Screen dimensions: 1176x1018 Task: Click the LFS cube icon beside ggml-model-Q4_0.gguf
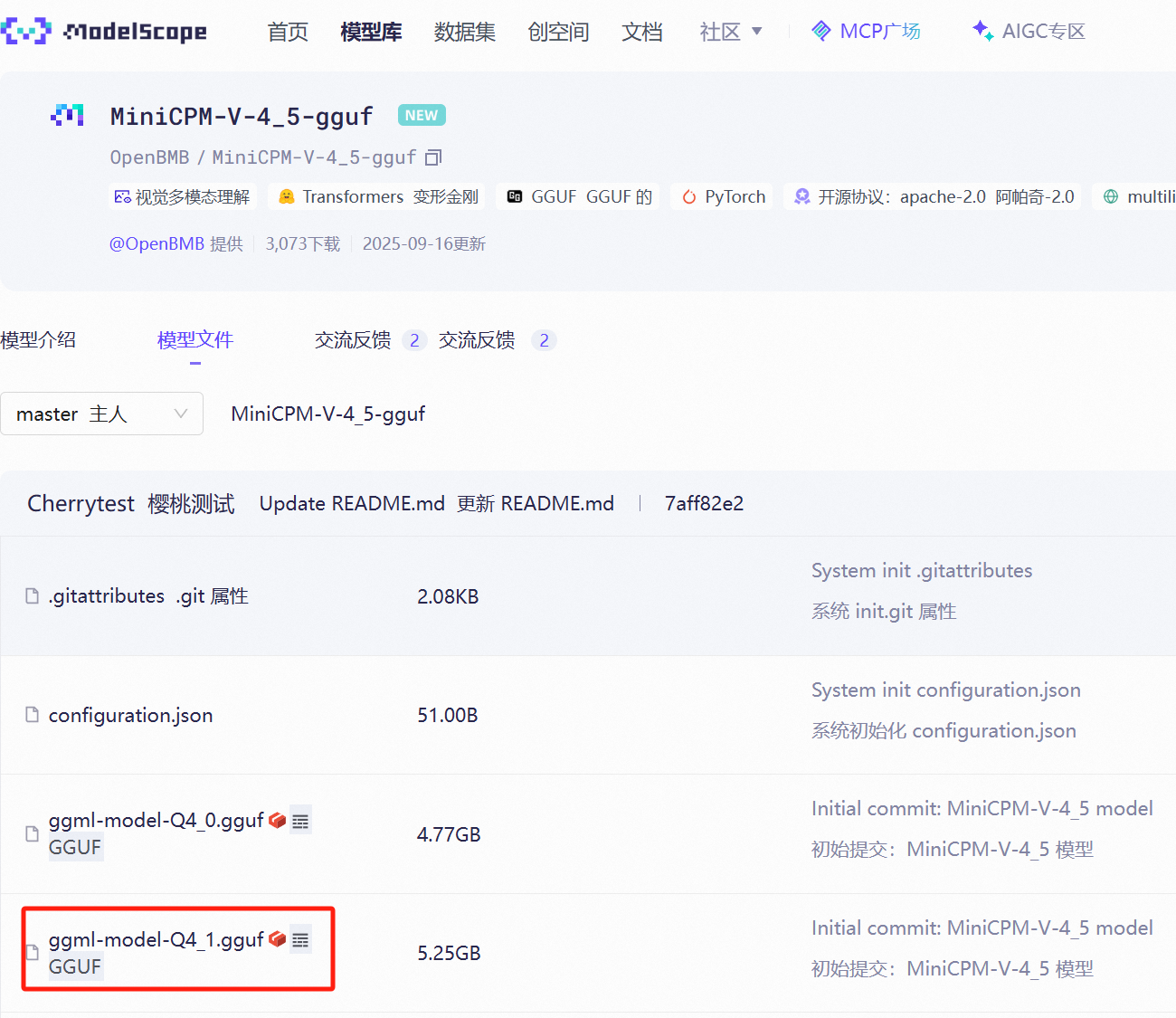[x=278, y=821]
